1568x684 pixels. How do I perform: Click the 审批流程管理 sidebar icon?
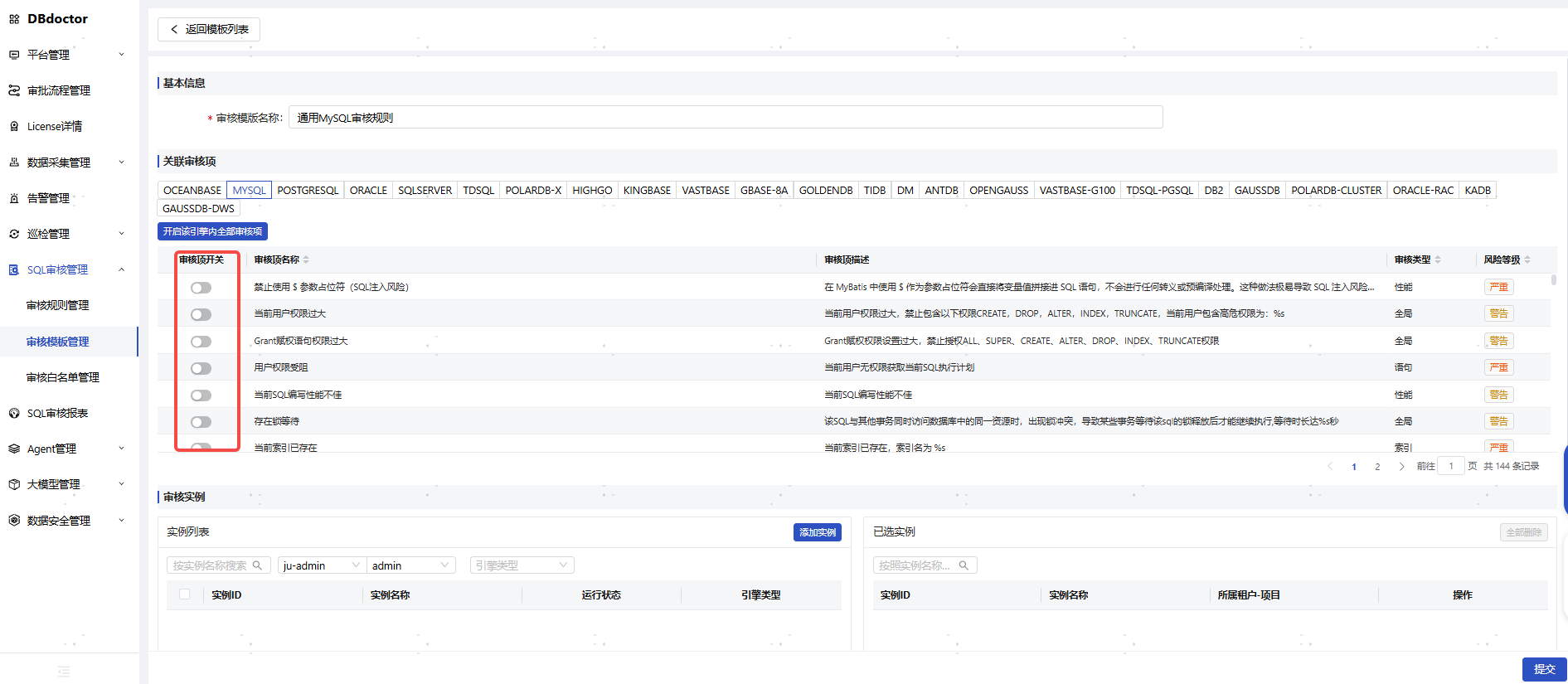click(14, 90)
